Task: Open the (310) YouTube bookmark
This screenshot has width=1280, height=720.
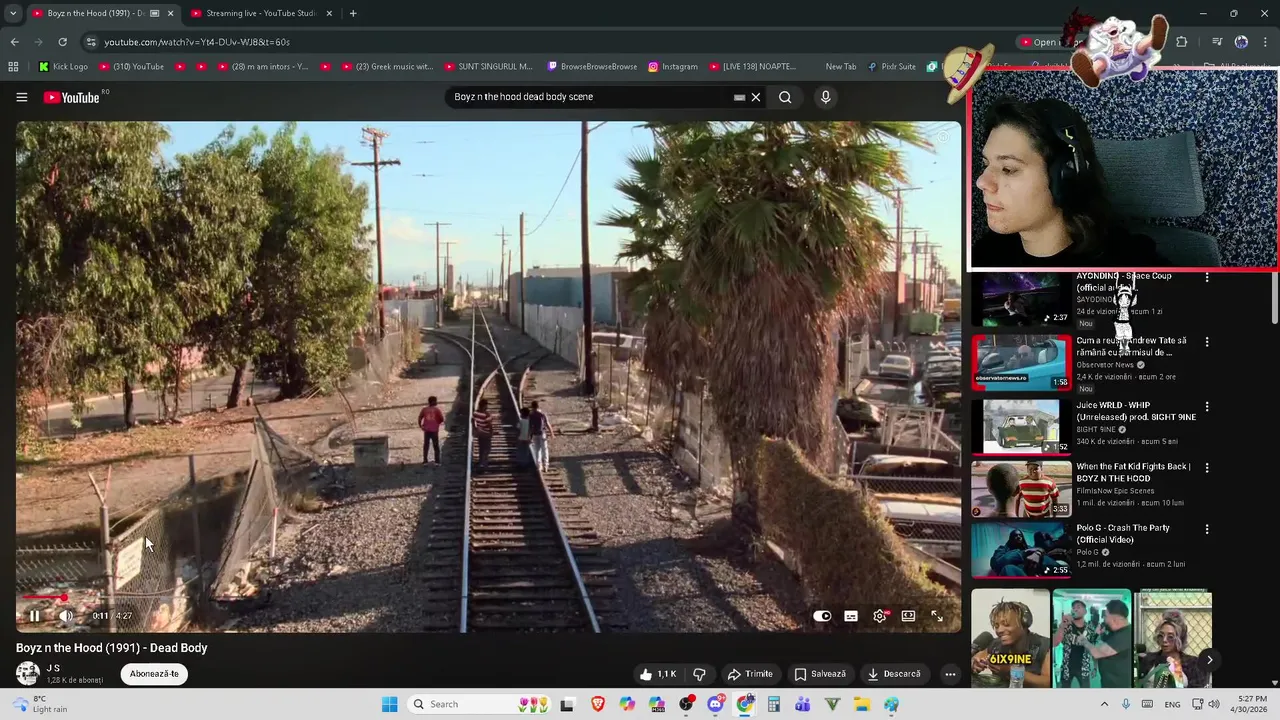Action: [x=130, y=67]
